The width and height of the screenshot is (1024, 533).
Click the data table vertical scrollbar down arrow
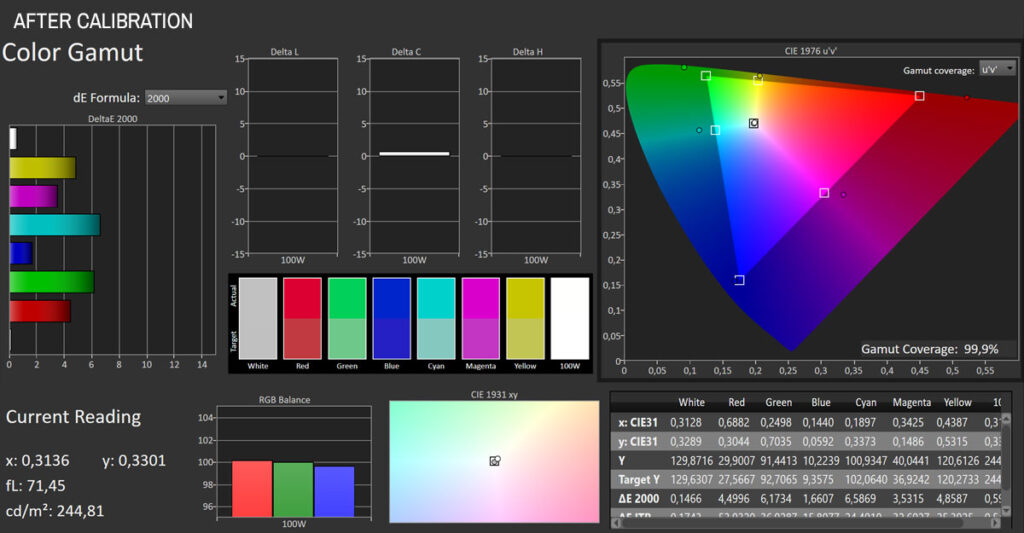[x=1006, y=510]
